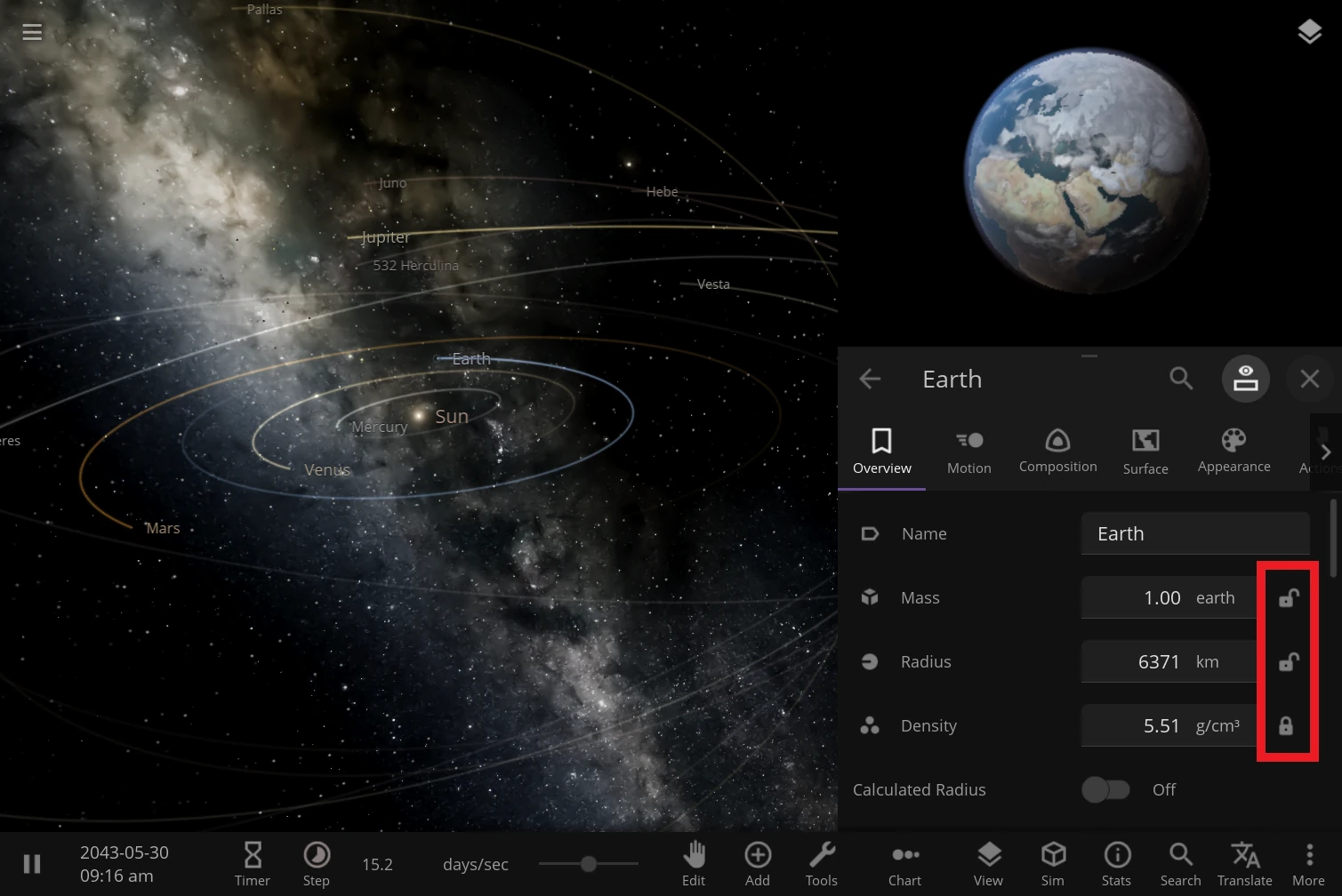Viewport: 1342px width, 896px height.
Task: Select the Edit hand tool
Action: tap(694, 864)
